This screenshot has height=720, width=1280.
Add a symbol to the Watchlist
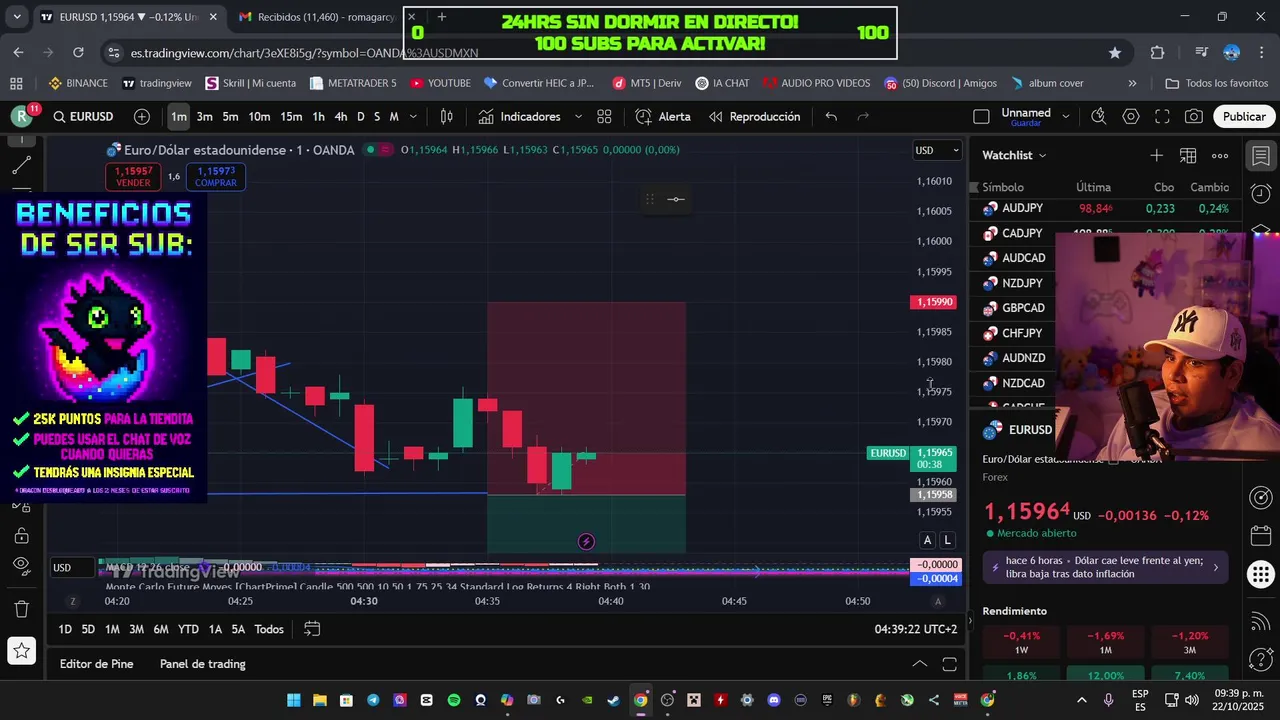pos(1156,155)
